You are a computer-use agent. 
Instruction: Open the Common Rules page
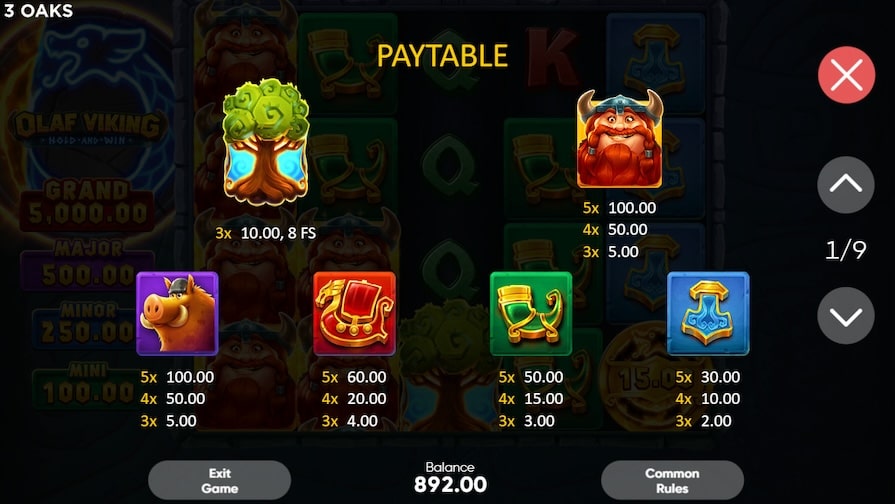click(x=672, y=481)
